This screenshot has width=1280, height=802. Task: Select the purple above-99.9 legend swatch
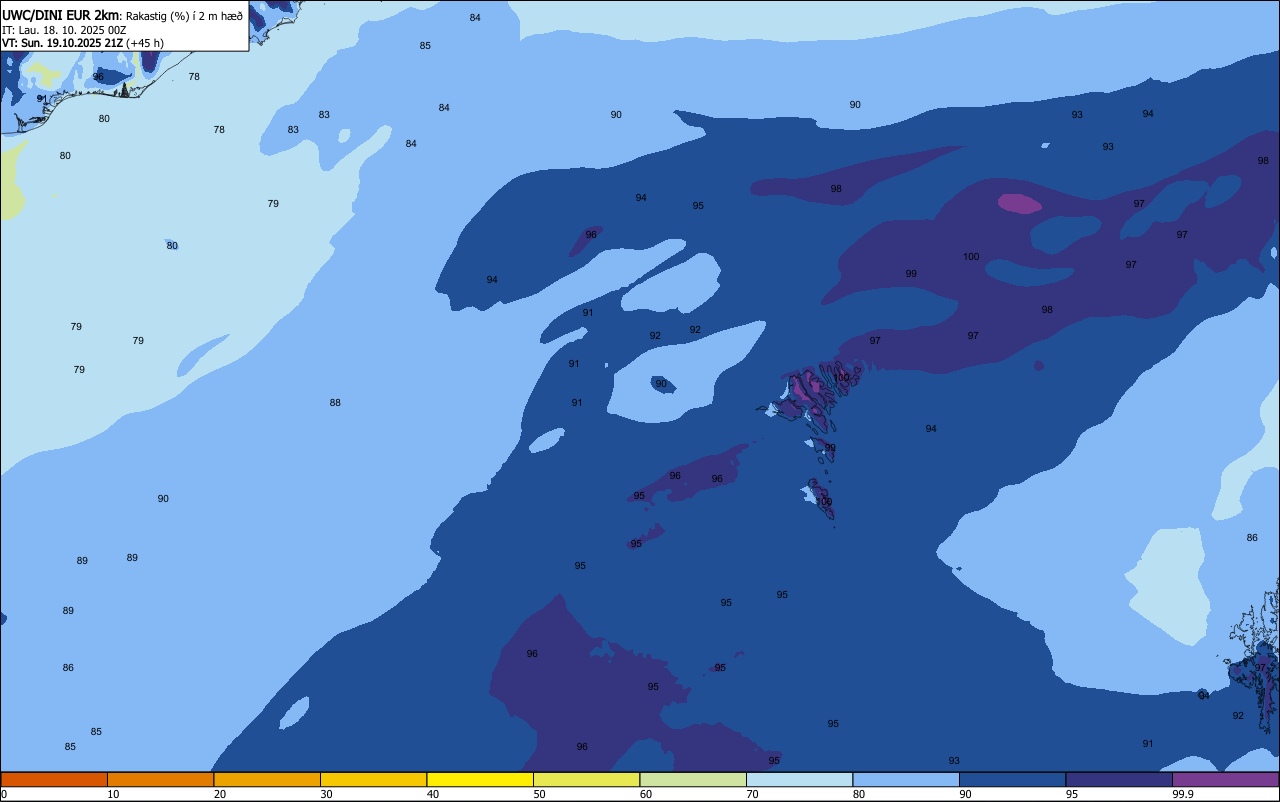[1225, 779]
